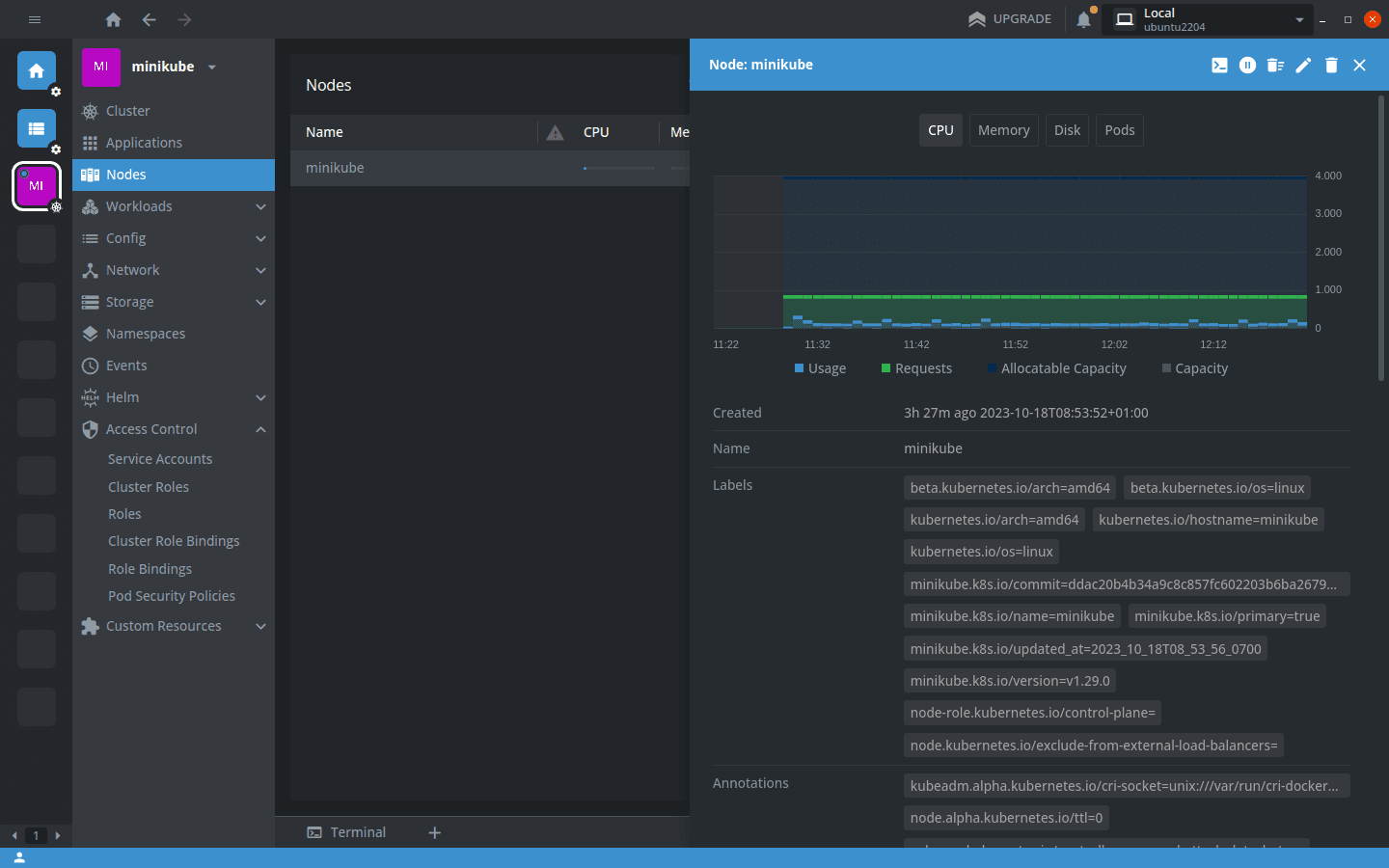Open Roles under Access Control
The height and width of the screenshot is (868, 1389).
(124, 514)
